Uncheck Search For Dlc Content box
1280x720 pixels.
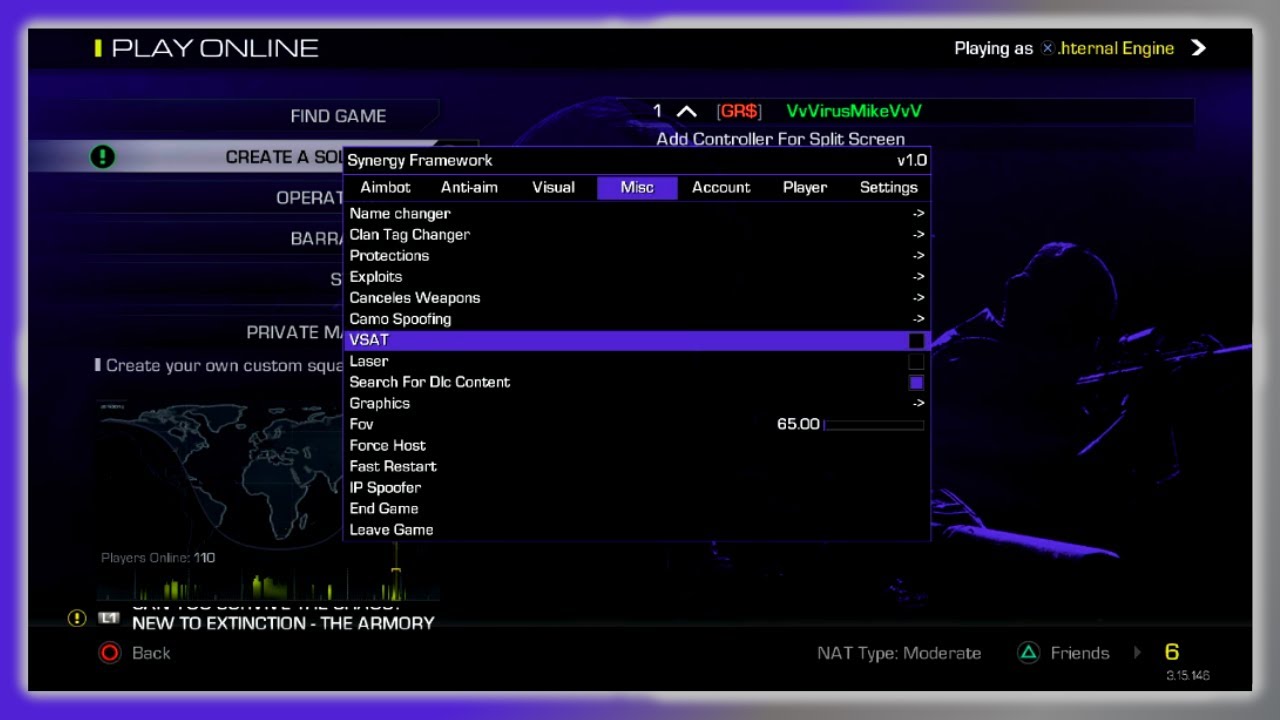coord(916,382)
